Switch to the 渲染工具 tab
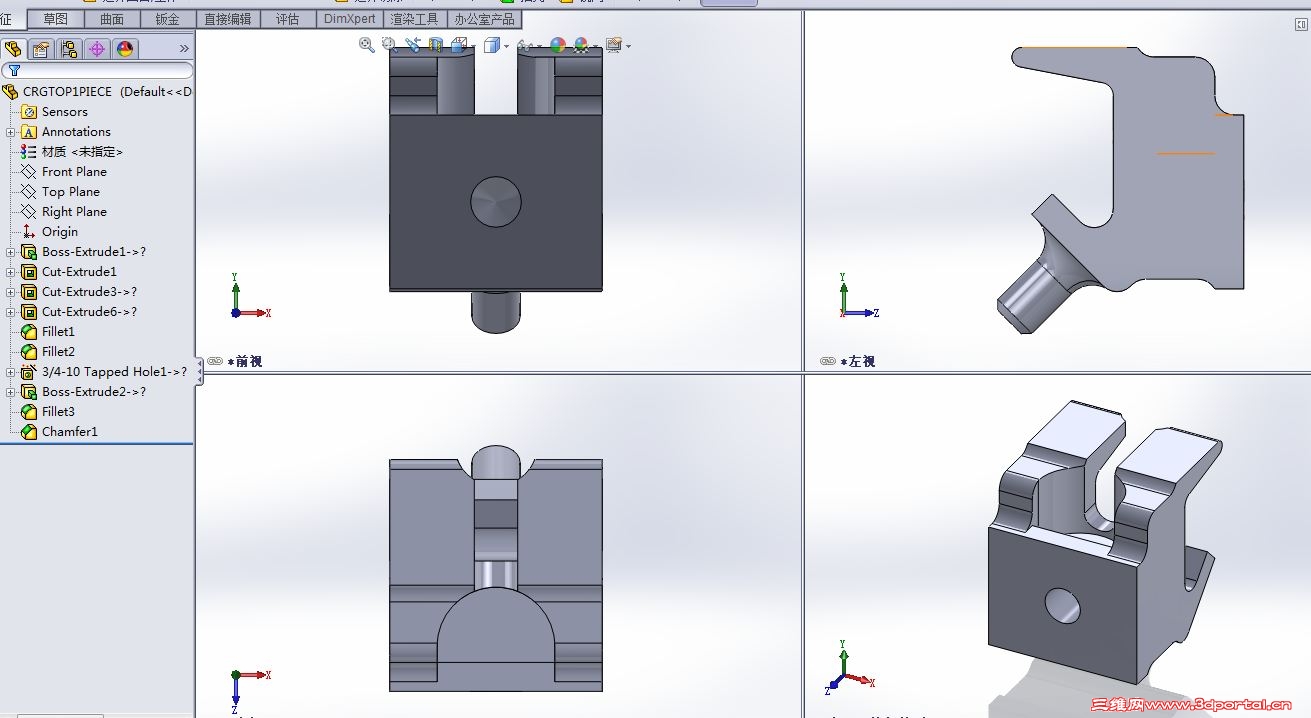The height and width of the screenshot is (718, 1311). pyautogui.click(x=414, y=19)
